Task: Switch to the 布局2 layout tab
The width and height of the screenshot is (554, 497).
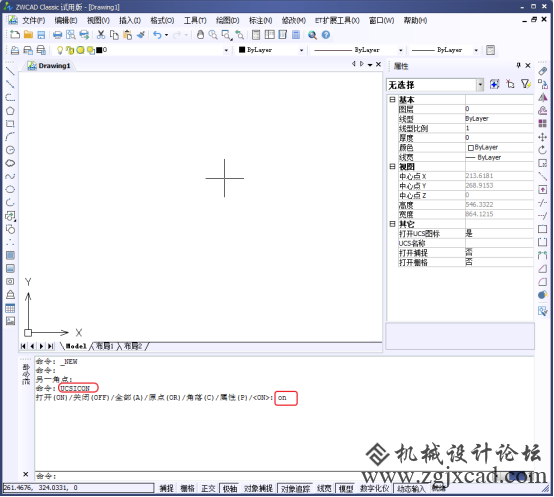Action: (133, 346)
